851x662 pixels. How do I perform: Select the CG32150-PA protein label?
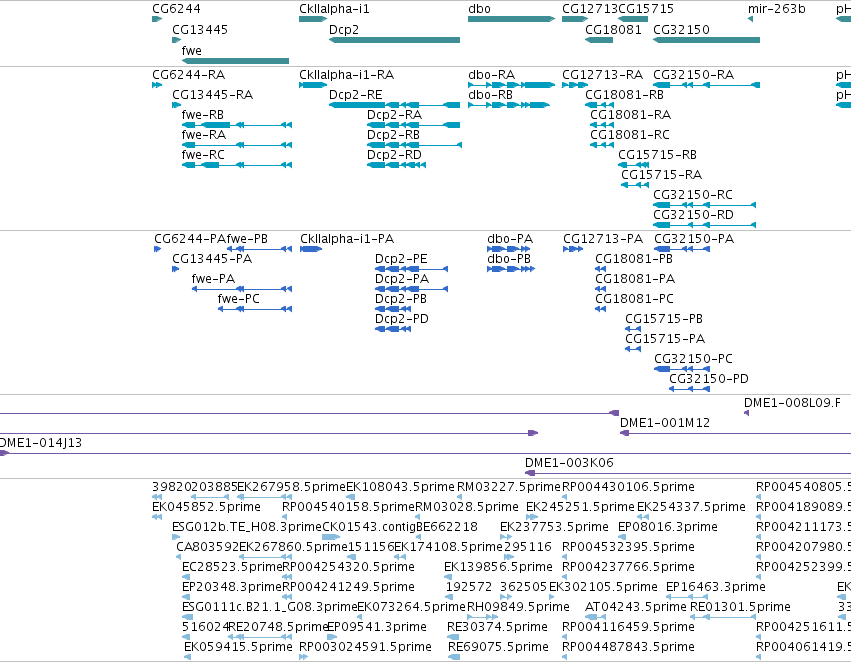tap(694, 239)
